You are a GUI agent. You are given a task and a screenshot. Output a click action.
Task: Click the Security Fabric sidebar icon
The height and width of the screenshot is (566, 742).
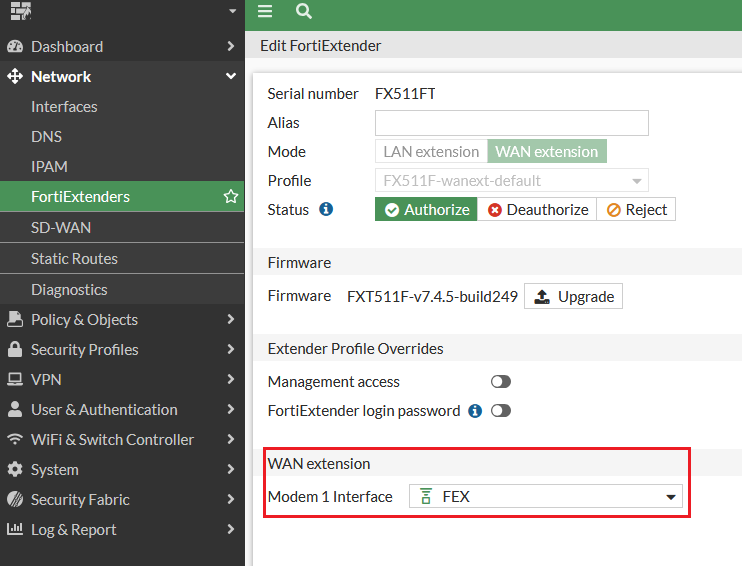[x=15, y=500]
